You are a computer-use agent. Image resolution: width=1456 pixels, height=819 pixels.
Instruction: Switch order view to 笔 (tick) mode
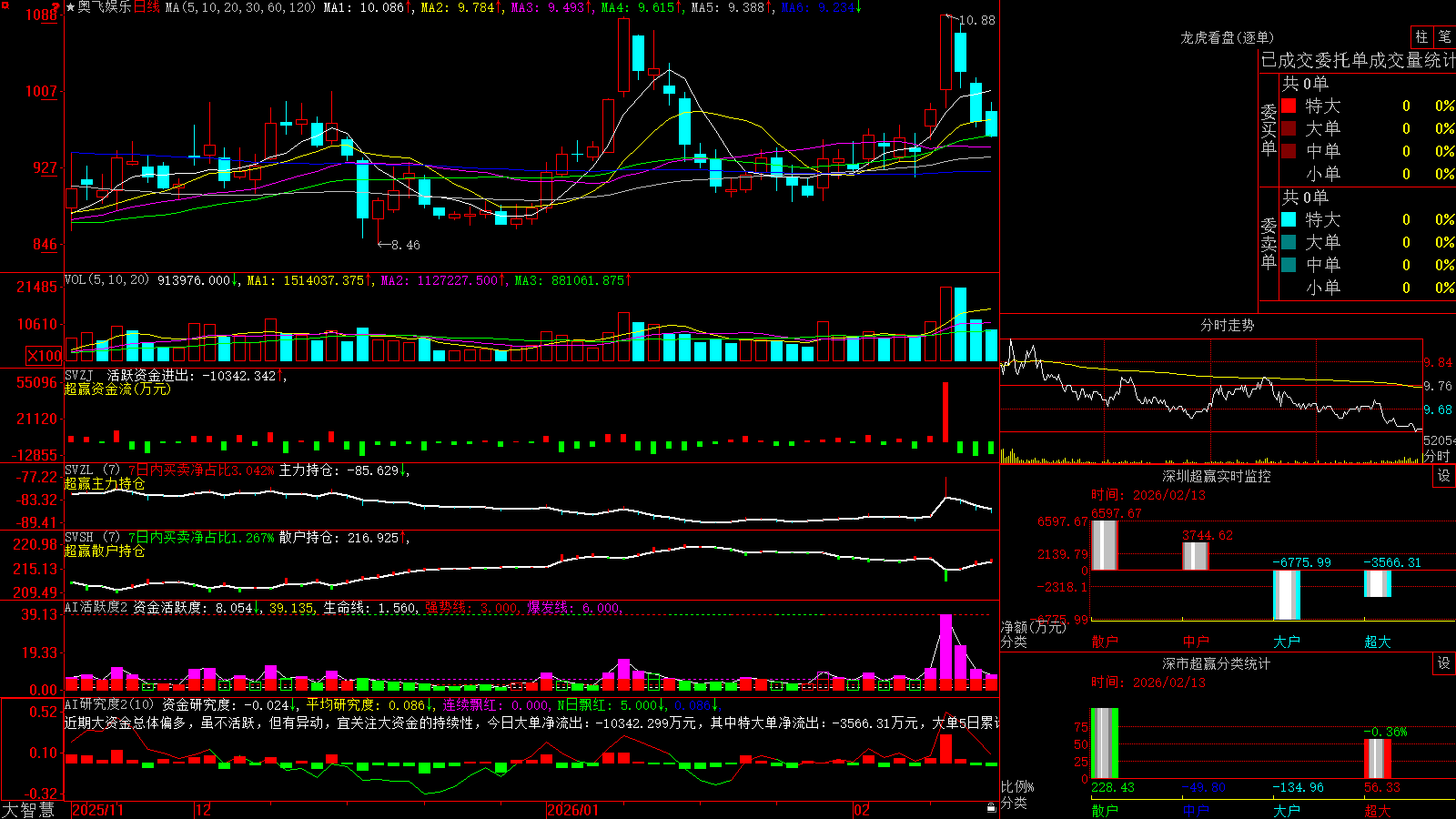[x=1445, y=37]
